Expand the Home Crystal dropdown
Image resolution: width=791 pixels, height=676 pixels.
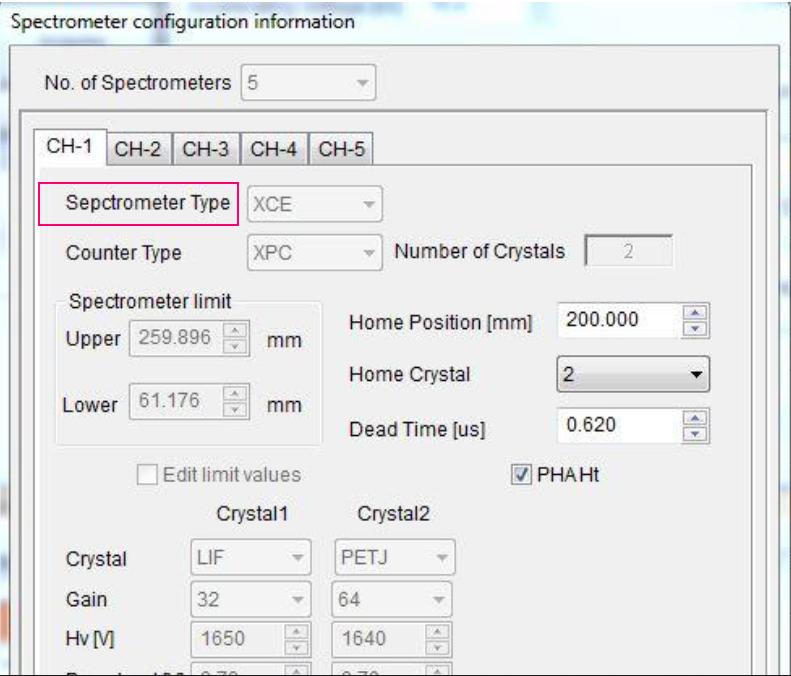tap(631, 375)
